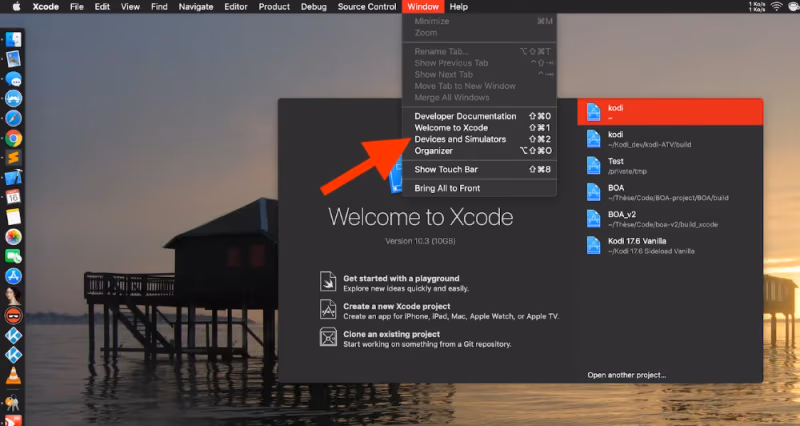Open the App Store from Dock
This screenshot has width=800, height=426.
pos(13,276)
